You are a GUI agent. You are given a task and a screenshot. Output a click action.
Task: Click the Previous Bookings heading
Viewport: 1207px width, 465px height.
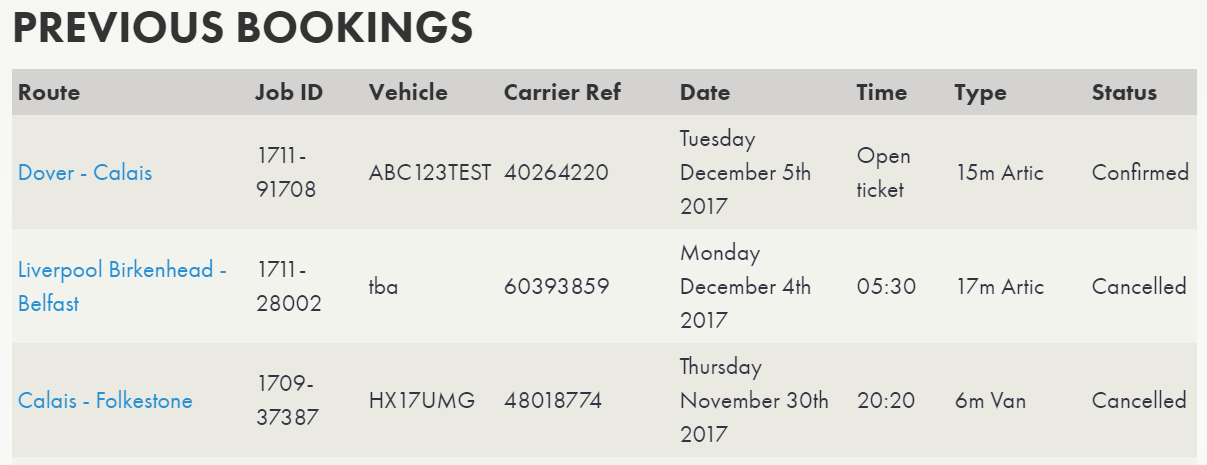242,28
